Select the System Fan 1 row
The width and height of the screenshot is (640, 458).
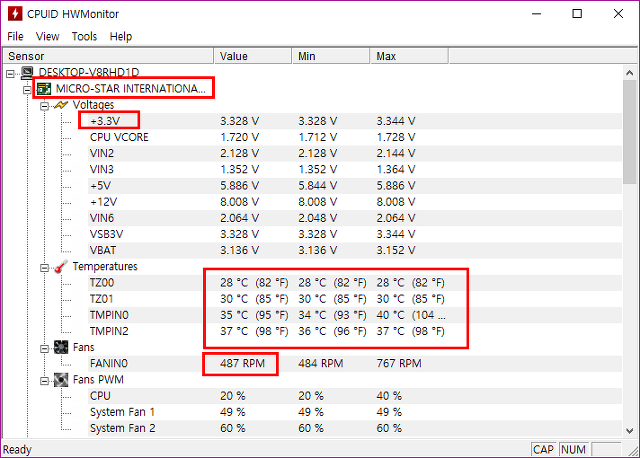[354, 412]
